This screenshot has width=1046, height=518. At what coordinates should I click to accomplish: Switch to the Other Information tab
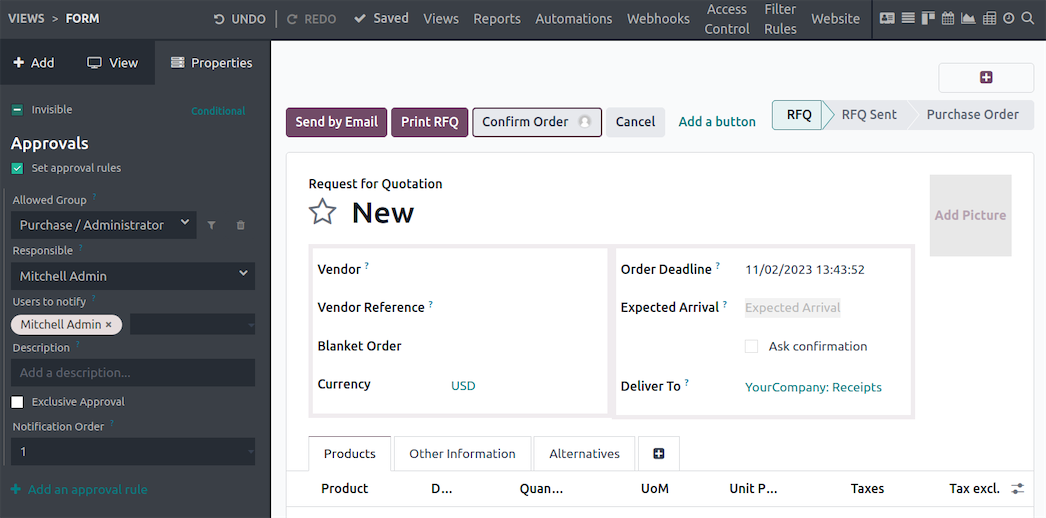tap(462, 454)
